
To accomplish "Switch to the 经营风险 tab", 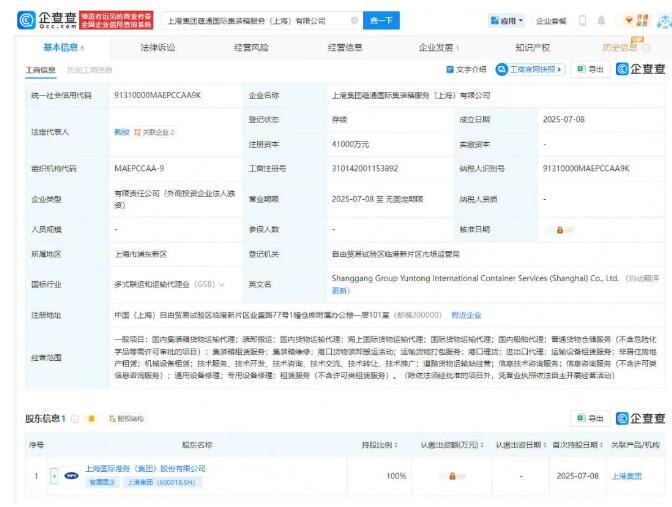I will [251, 47].
